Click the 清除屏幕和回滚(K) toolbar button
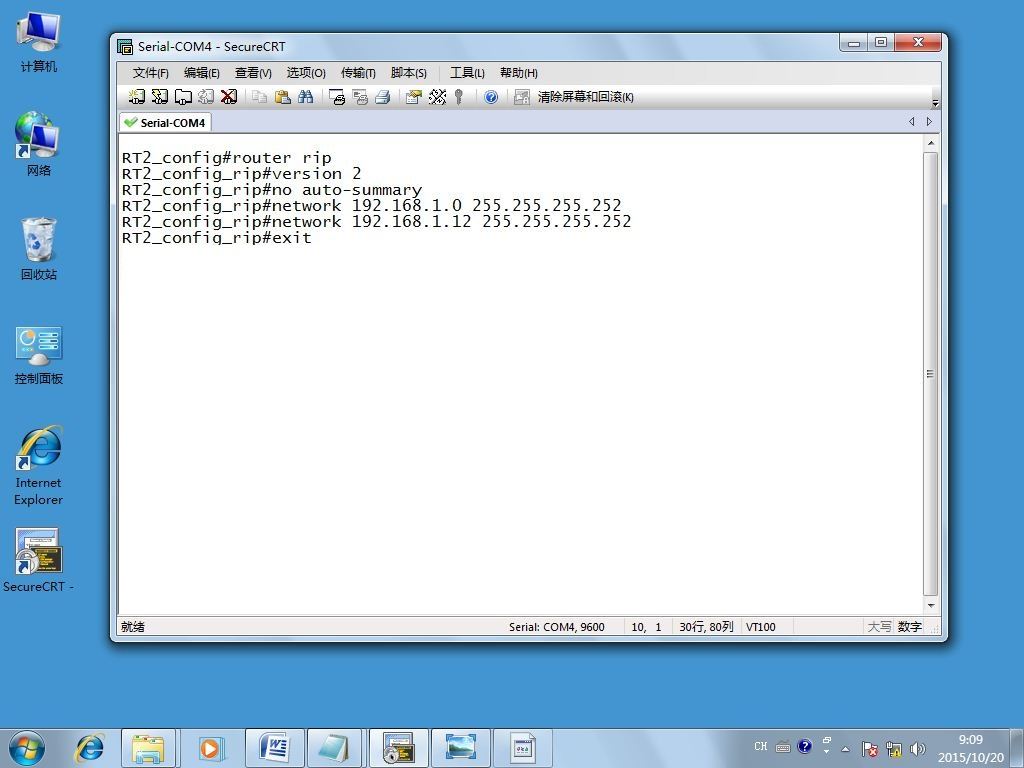1024x768 pixels. tap(585, 97)
